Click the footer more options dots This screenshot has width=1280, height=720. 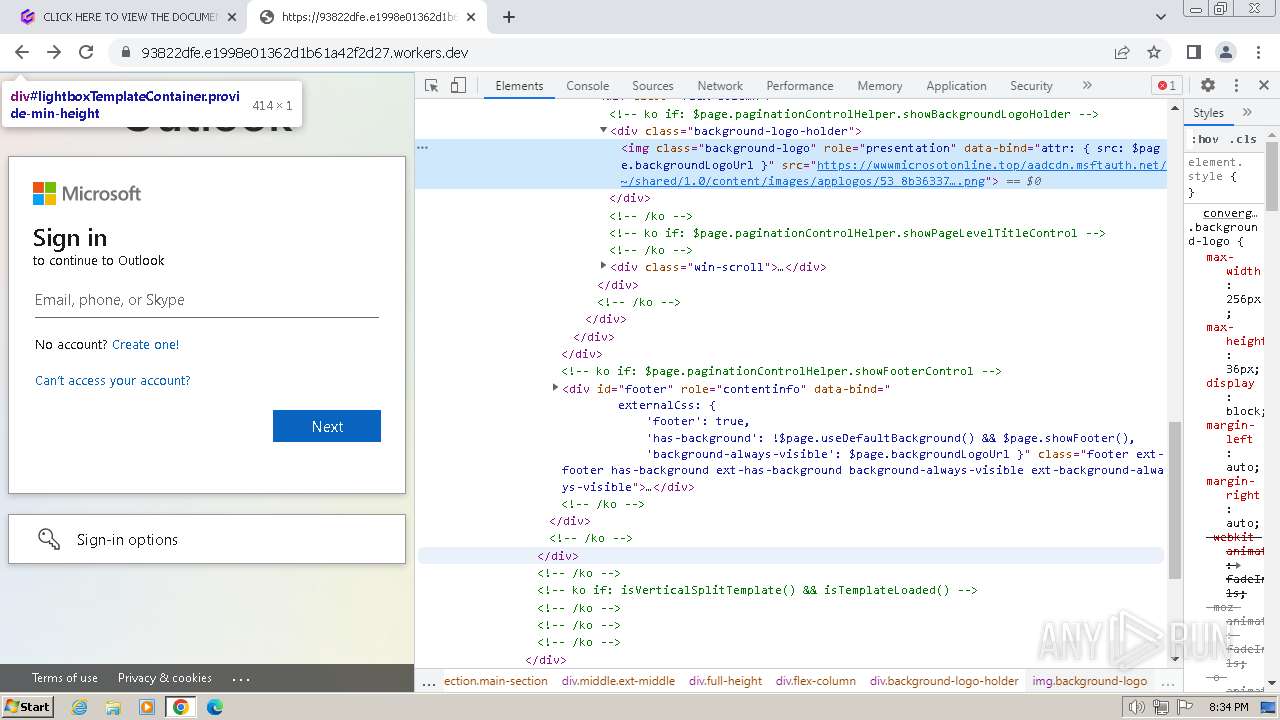(x=241, y=678)
